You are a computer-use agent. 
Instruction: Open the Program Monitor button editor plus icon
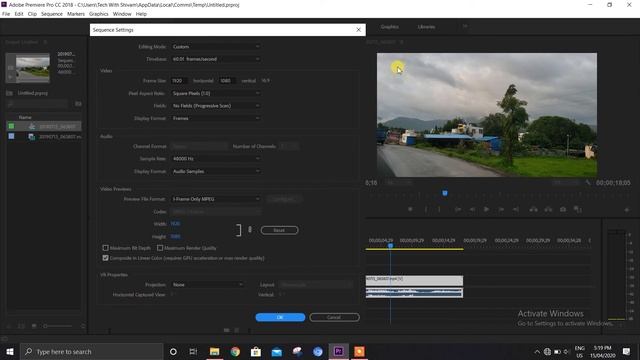627,210
